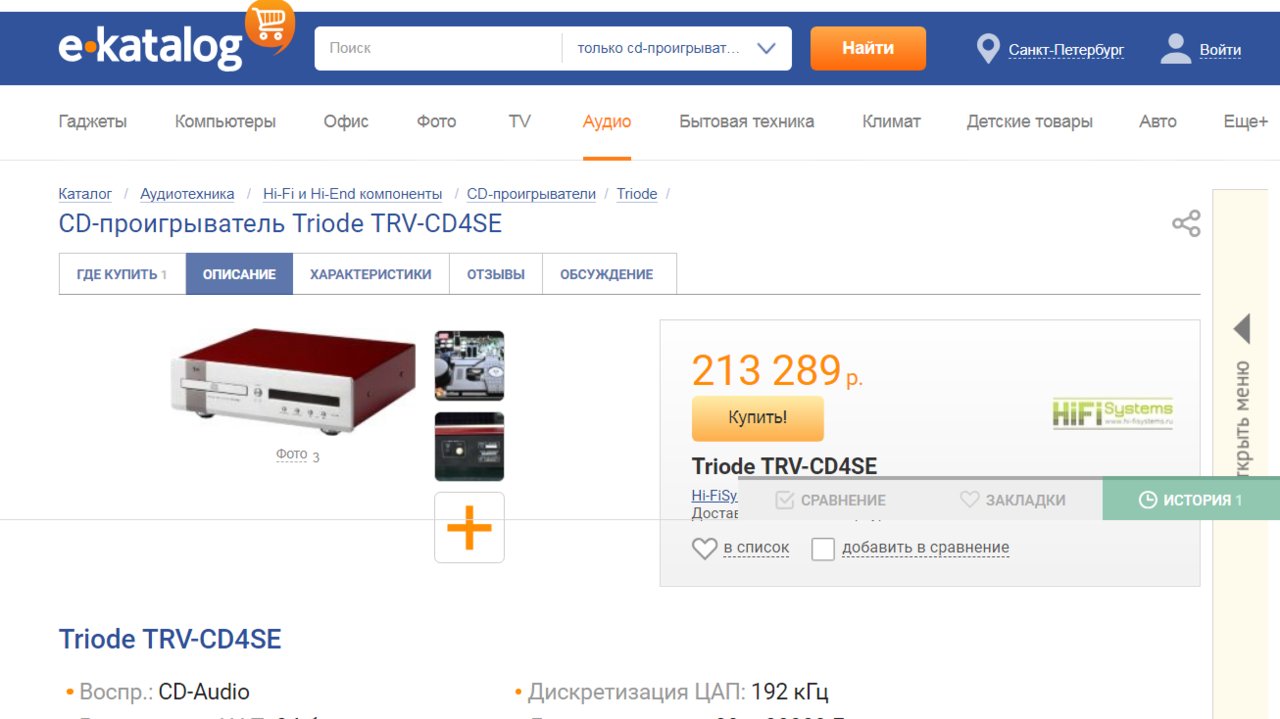
Task: Click into the Поиск search field
Action: coord(439,48)
